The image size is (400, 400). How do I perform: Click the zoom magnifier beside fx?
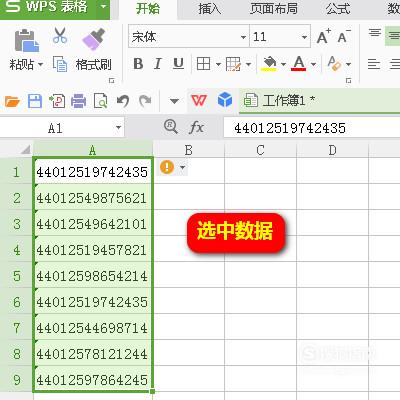[171, 127]
